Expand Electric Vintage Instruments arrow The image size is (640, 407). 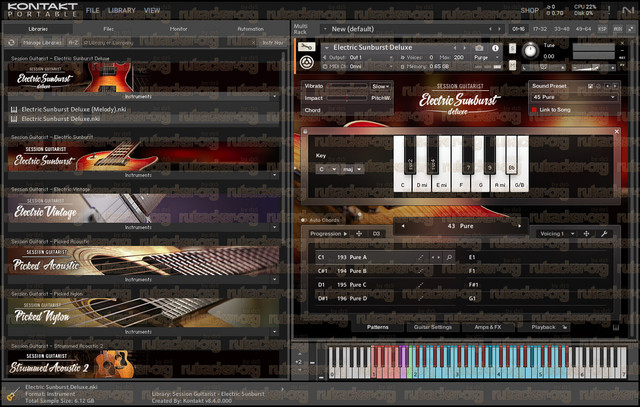tap(274, 227)
